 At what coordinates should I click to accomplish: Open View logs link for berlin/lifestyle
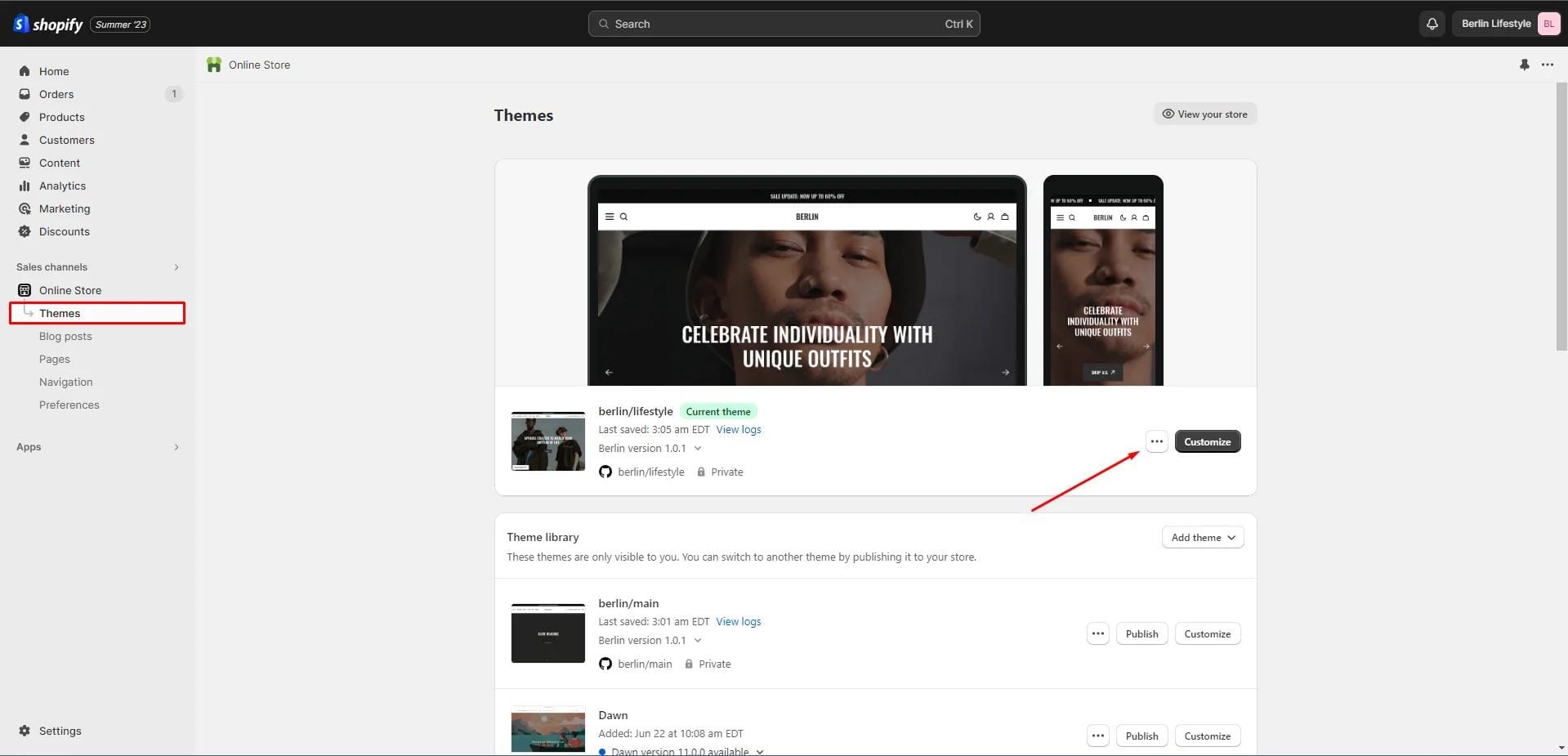click(x=738, y=429)
